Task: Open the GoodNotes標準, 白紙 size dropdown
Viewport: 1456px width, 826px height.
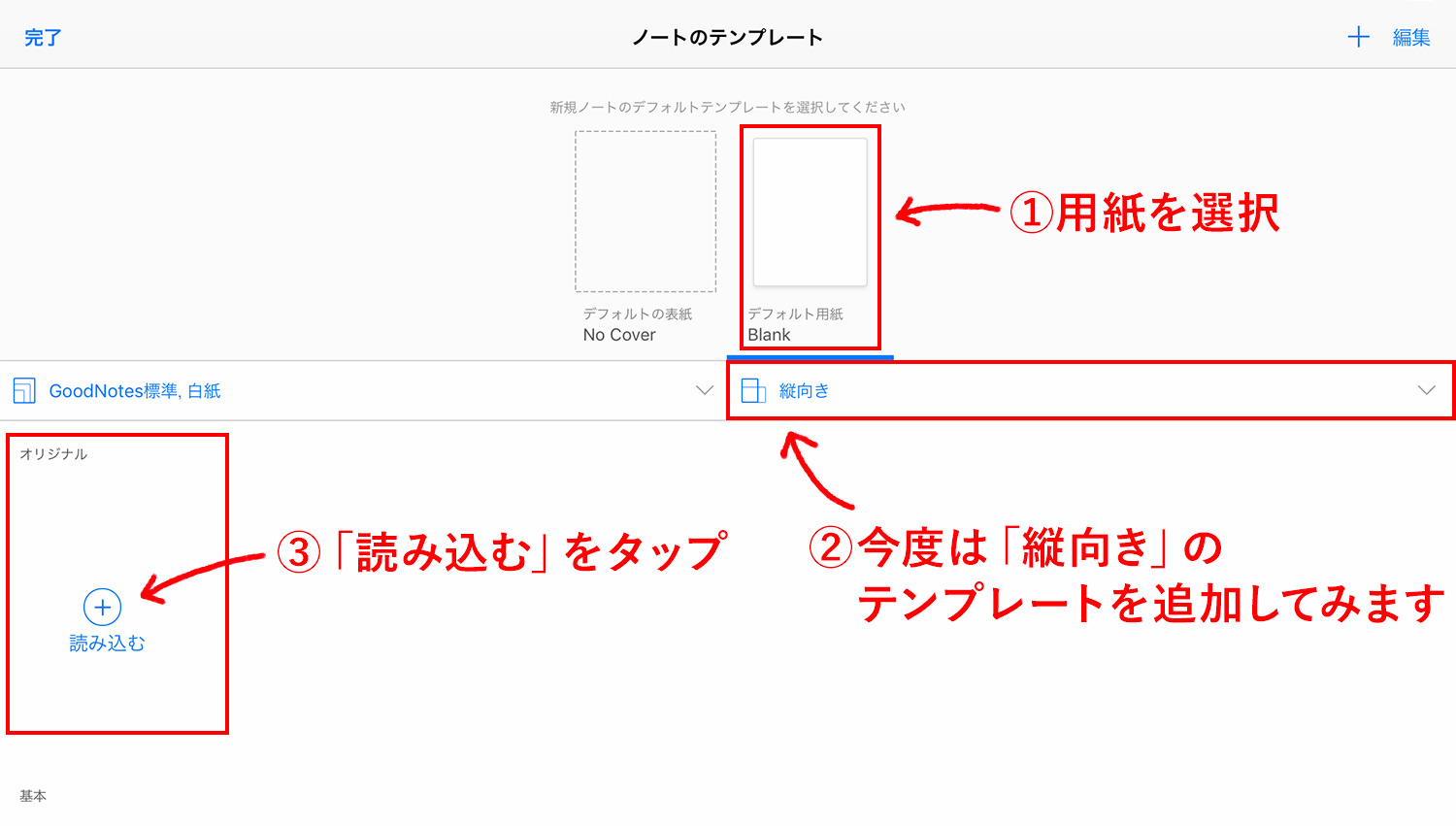Action: [363, 390]
